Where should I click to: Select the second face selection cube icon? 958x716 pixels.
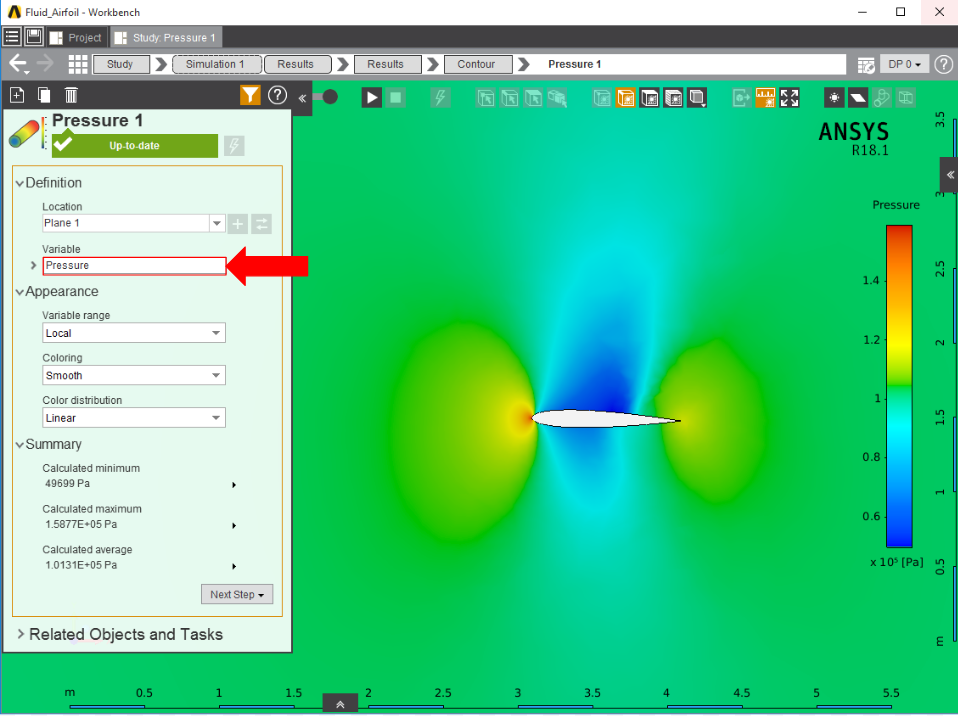pos(510,98)
